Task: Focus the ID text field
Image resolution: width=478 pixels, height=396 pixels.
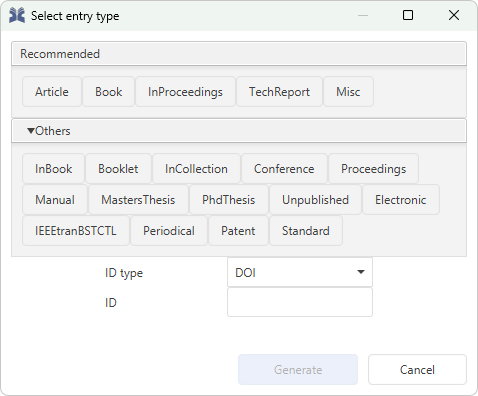Action: [x=300, y=302]
